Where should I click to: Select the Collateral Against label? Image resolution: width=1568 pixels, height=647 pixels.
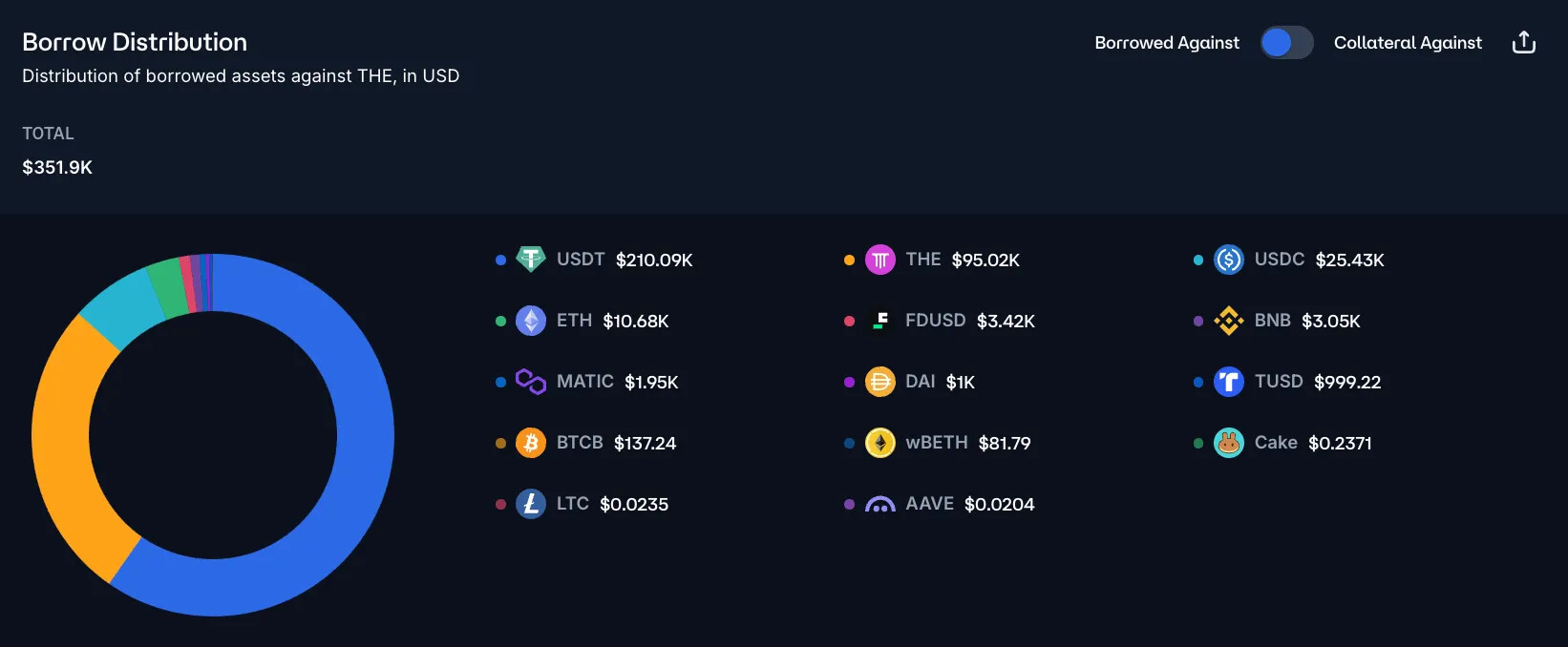click(1408, 42)
